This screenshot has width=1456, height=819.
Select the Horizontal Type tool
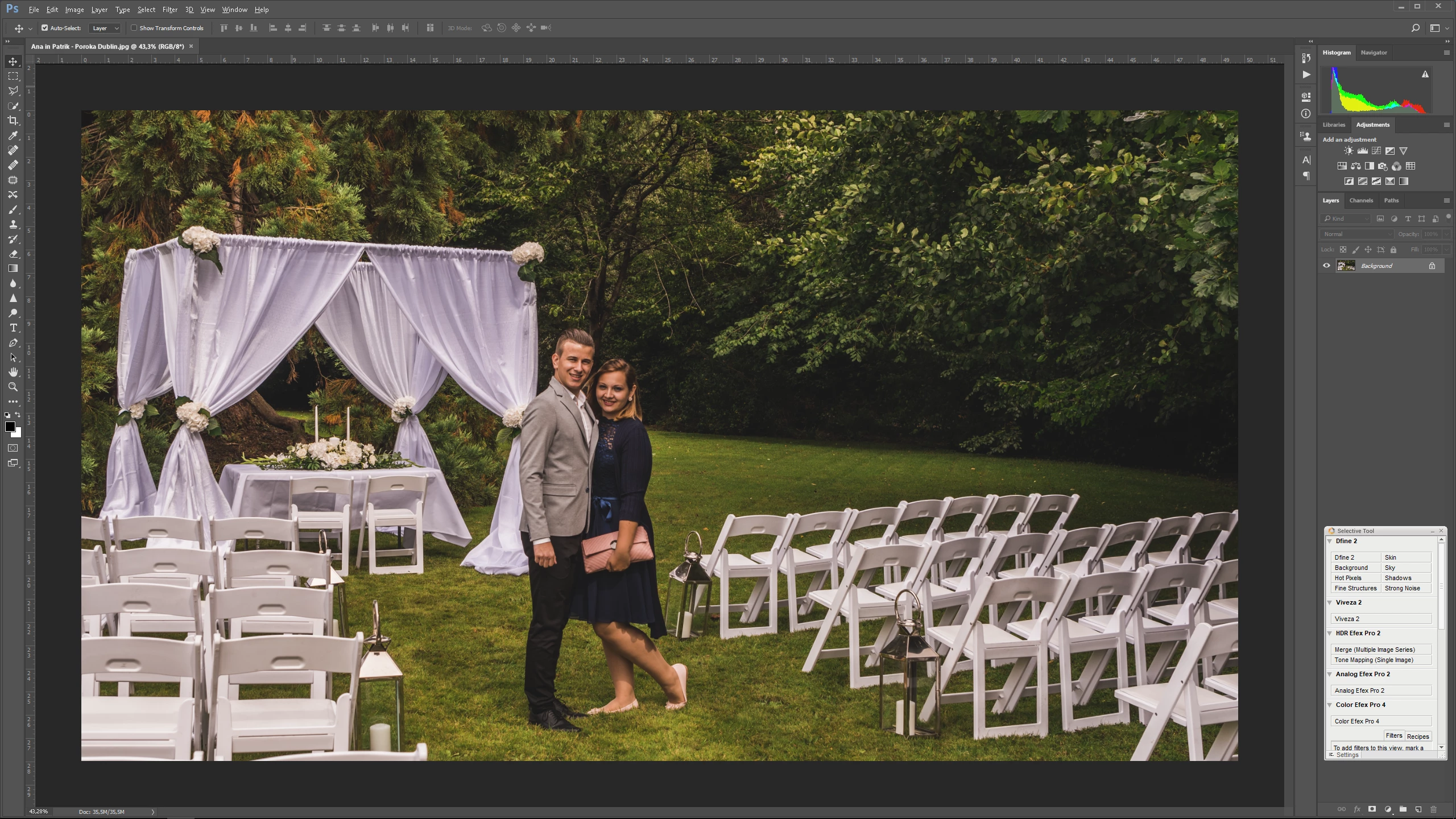pos(13,328)
